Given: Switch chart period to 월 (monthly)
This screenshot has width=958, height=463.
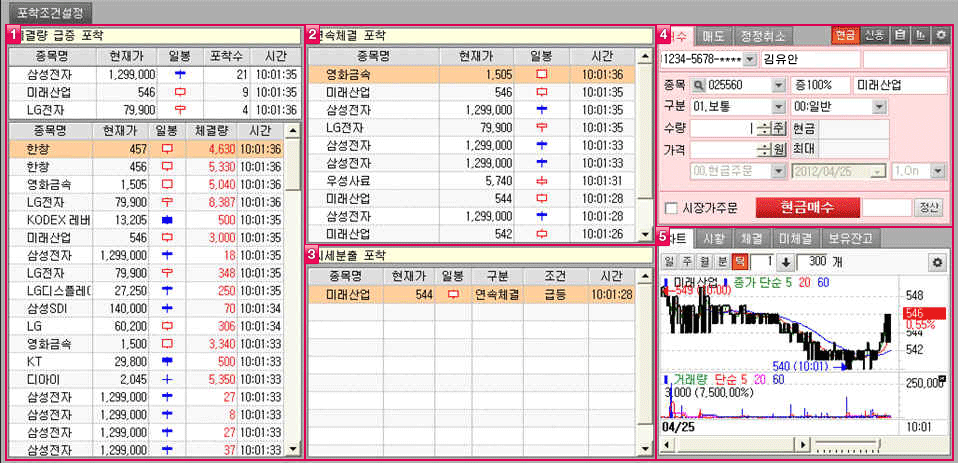Looking at the screenshot, I should point(704,263).
